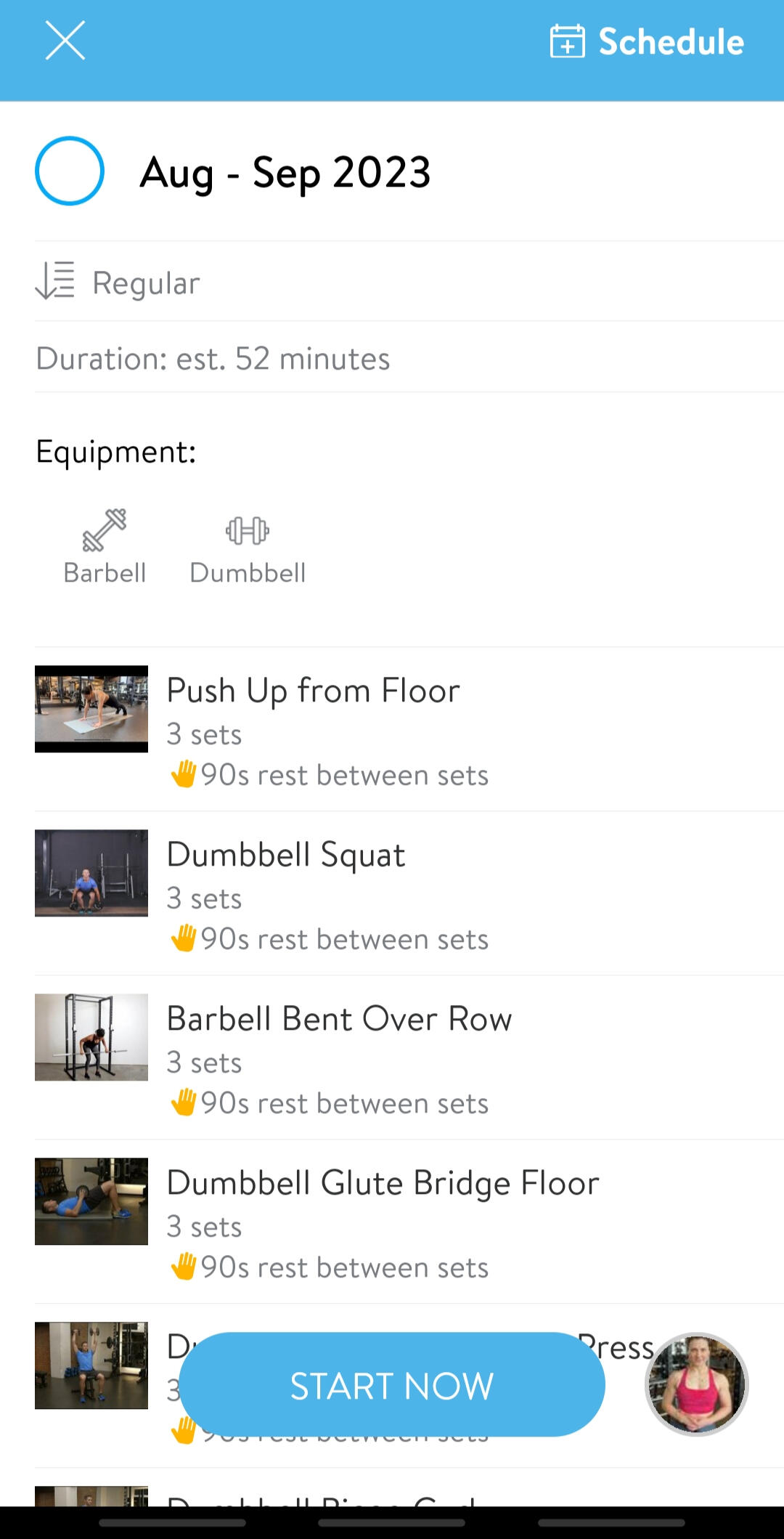Image resolution: width=784 pixels, height=1539 pixels.
Task: Select the Dumbbell Squat exercise title
Action: click(286, 855)
